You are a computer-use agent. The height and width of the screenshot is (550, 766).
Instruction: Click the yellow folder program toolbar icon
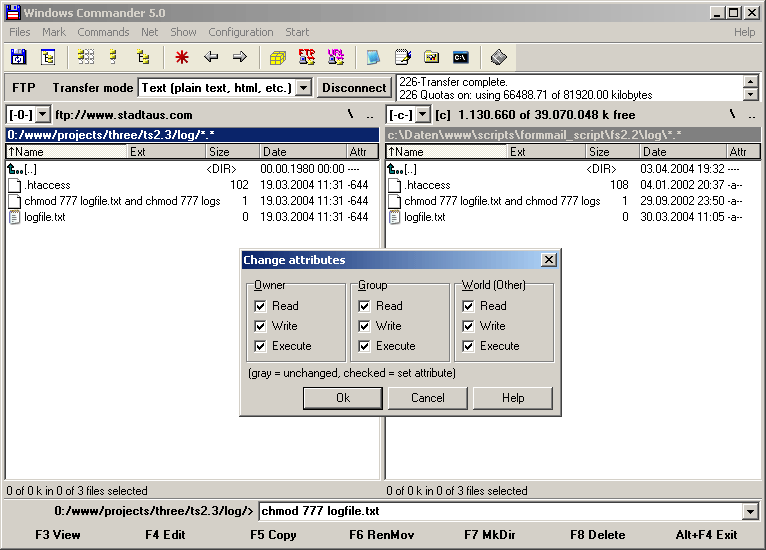(x=431, y=57)
